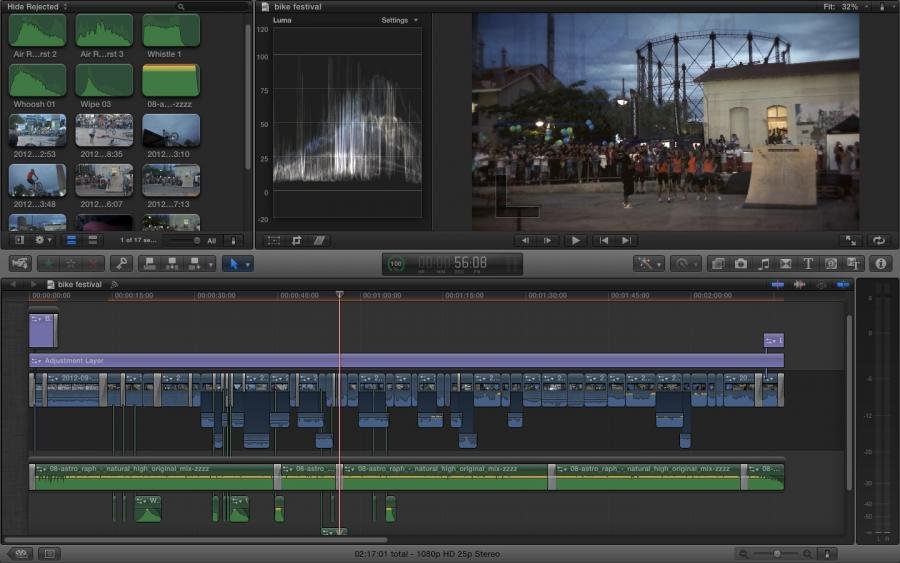Screen dimensions: 900x563
Task: Open the Project Library film reel button
Action: point(20,553)
